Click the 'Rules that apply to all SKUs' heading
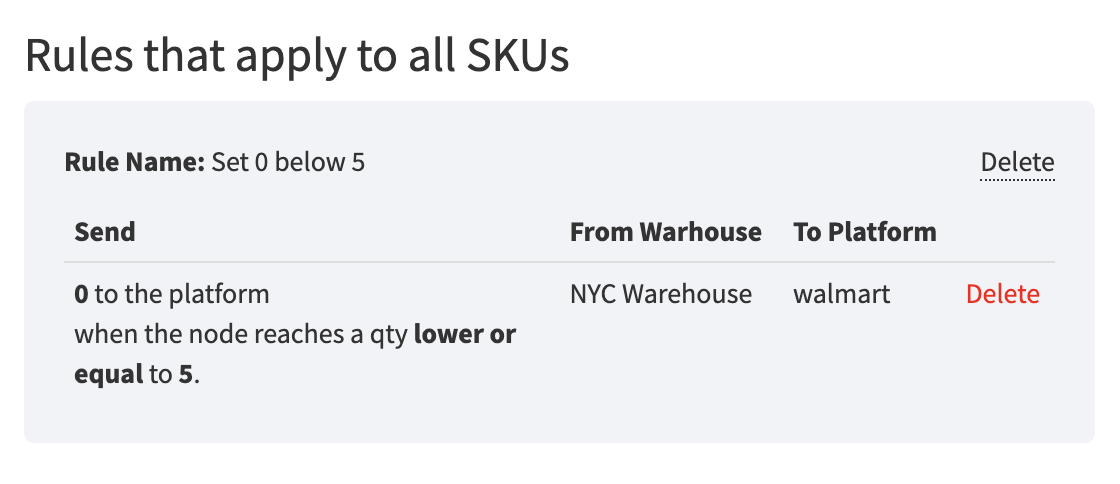 click(297, 56)
